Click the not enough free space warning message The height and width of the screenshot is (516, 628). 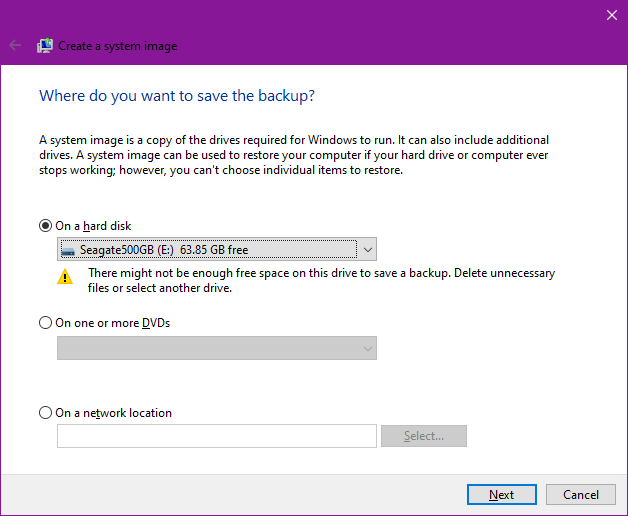click(321, 280)
